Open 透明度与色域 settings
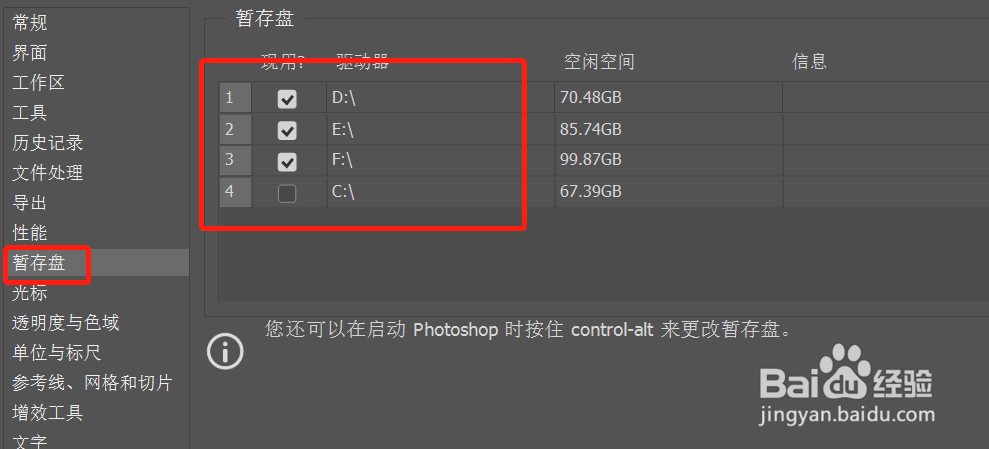Viewport: 989px width, 449px height. [x=66, y=323]
